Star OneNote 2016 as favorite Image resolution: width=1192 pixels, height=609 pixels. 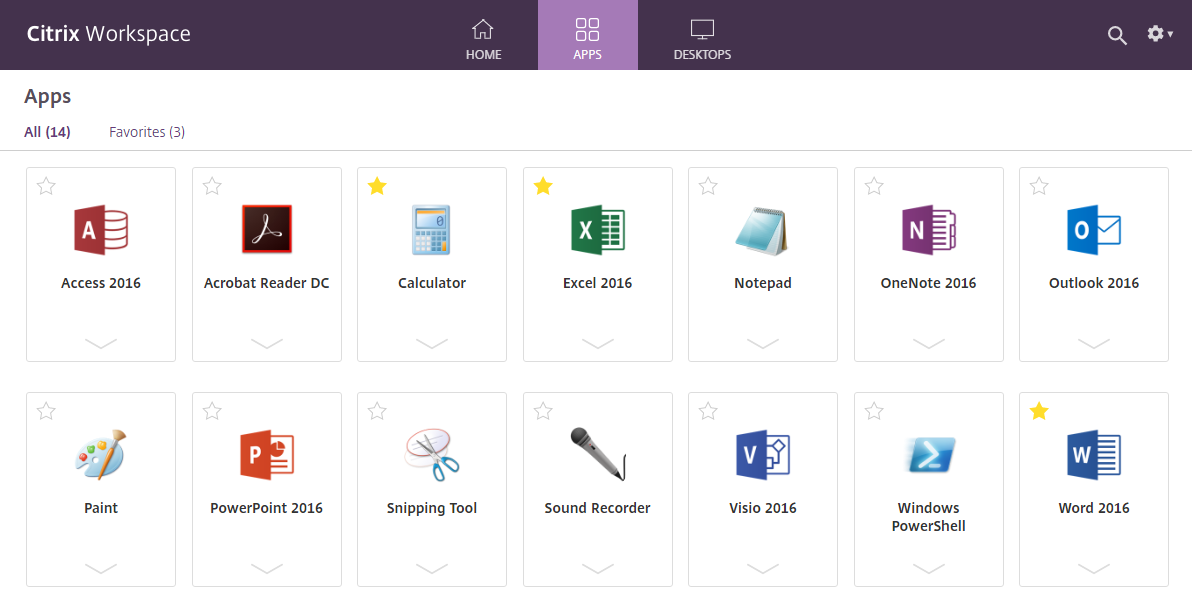coord(874,186)
